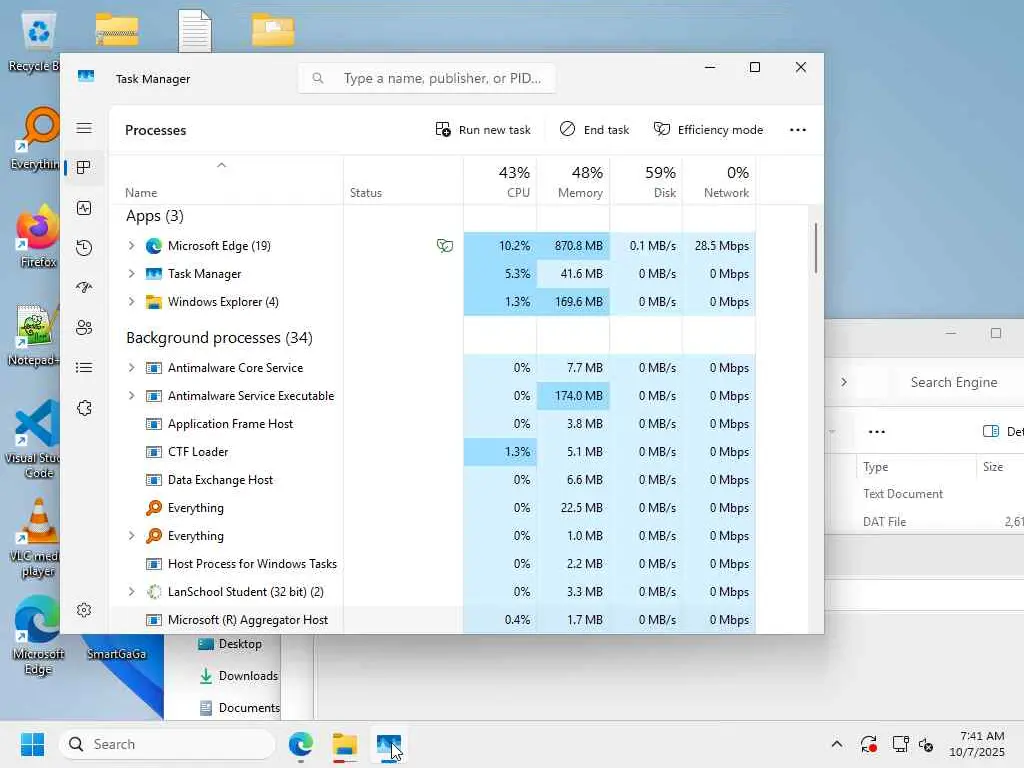1024x768 pixels.
Task: Expand the Task Manager process row
Action: click(131, 274)
